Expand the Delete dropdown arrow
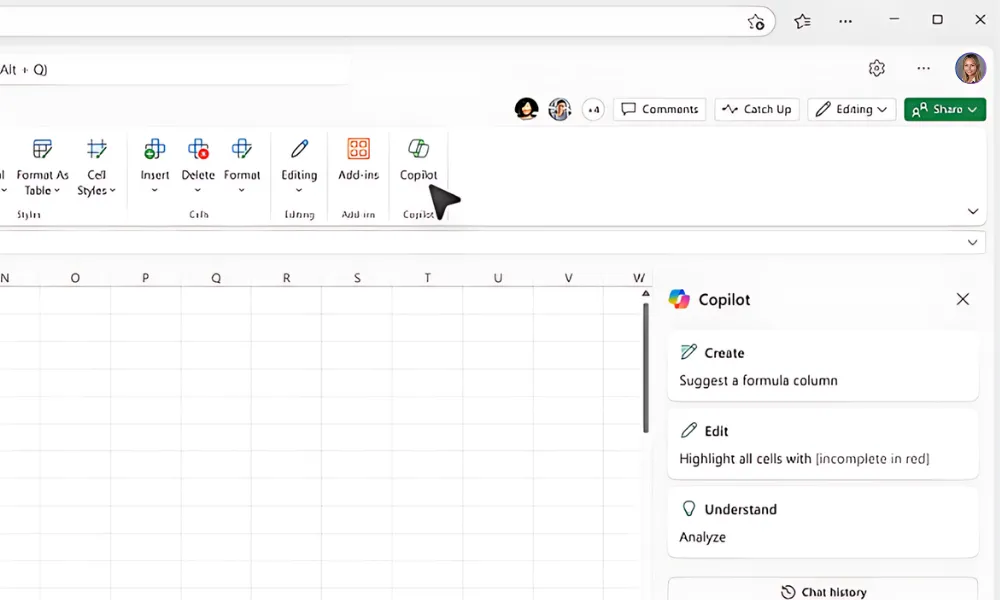 coord(198,190)
